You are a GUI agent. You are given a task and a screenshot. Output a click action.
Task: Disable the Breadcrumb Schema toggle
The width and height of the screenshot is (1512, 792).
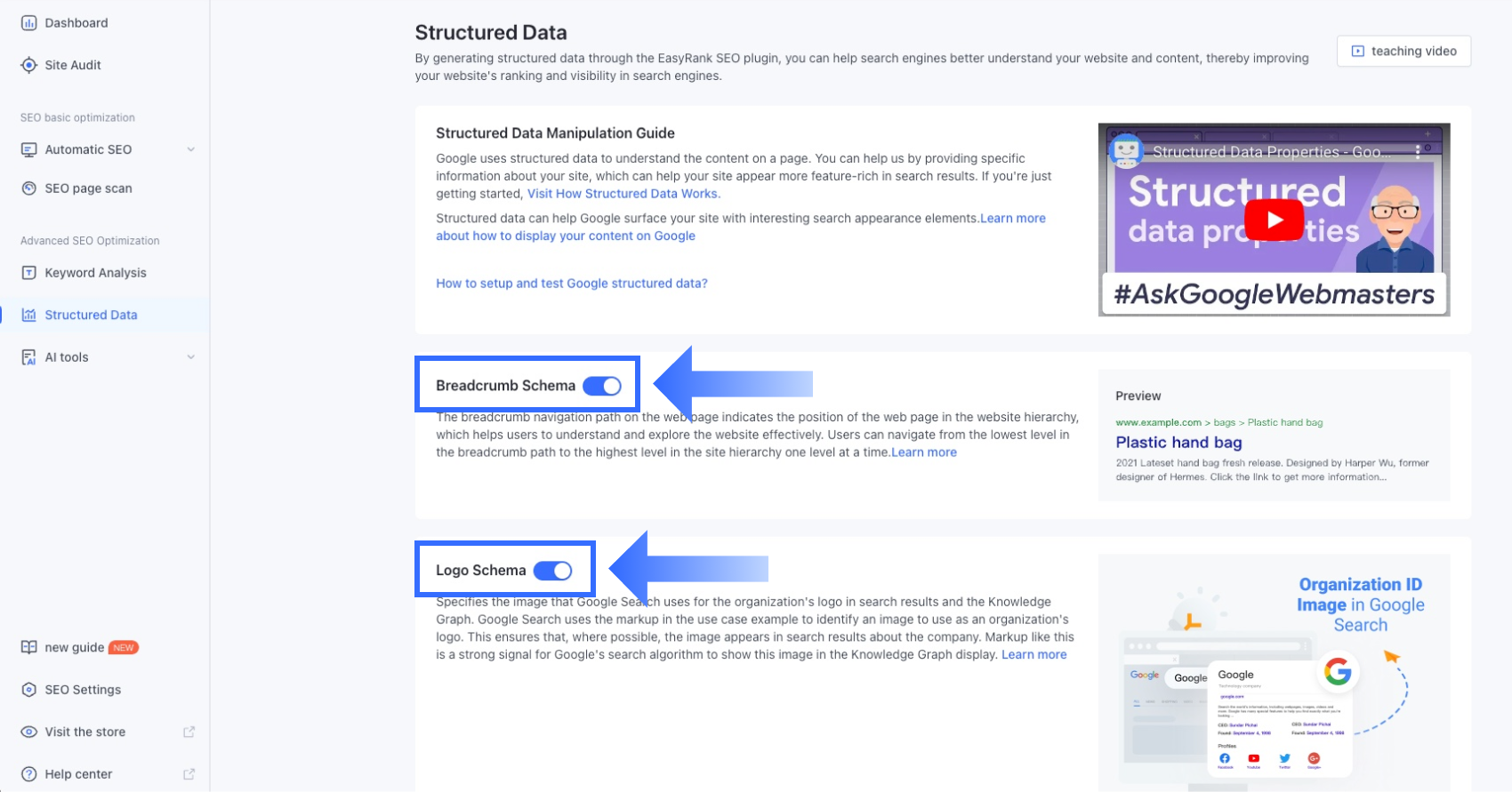pyautogui.click(x=602, y=386)
